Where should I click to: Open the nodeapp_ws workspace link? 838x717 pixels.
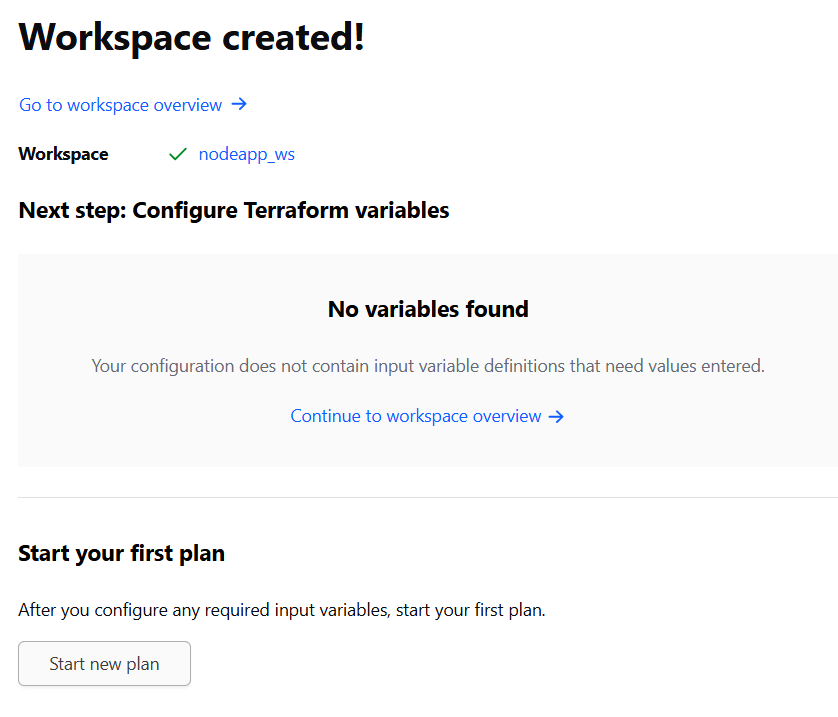point(246,154)
